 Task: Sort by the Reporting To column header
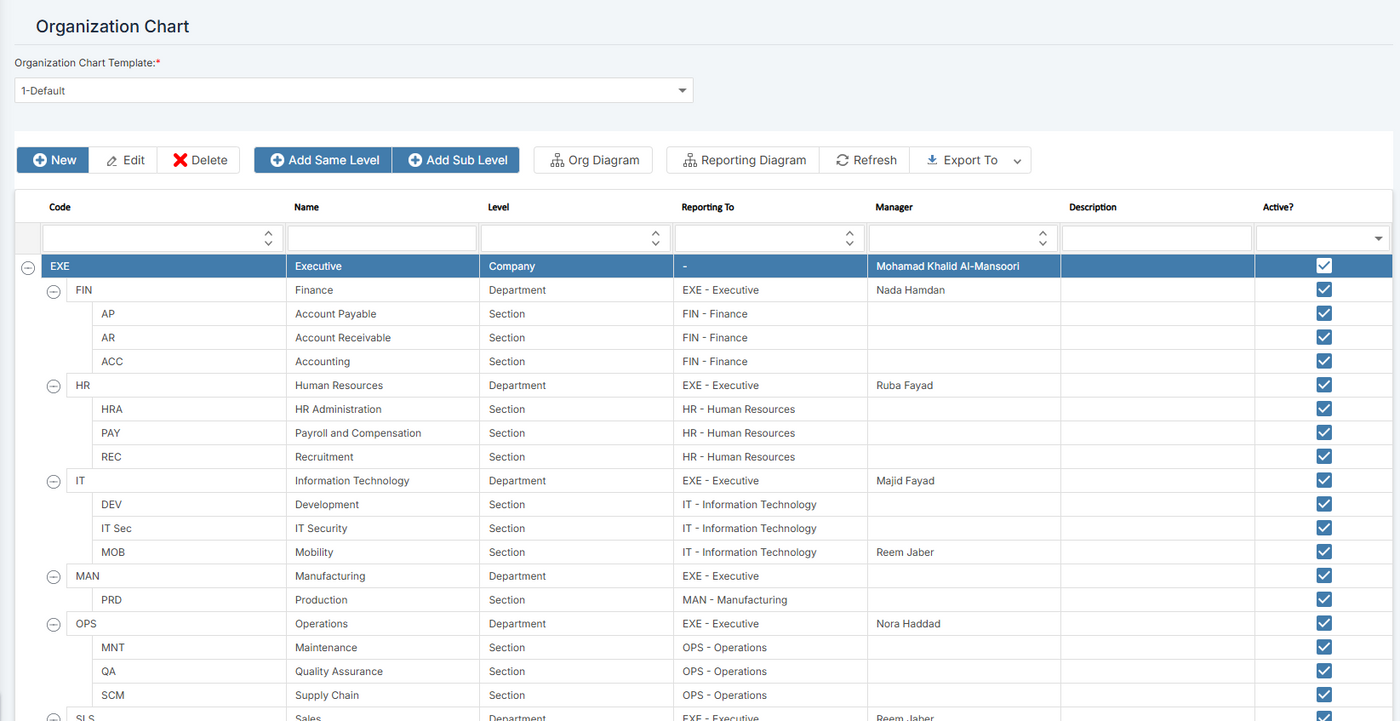(x=707, y=207)
